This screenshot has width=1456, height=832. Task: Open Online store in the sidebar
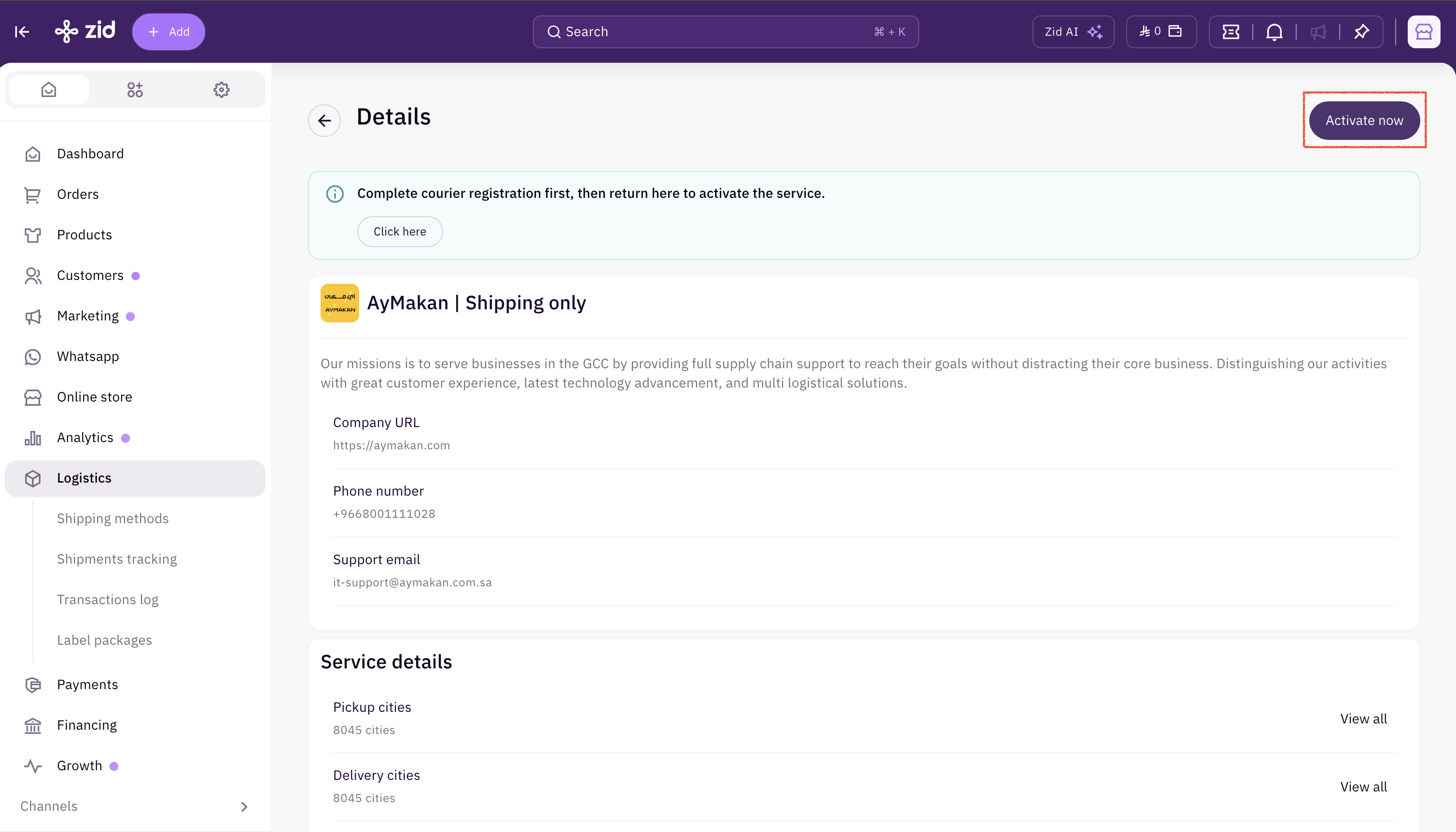click(x=135, y=397)
